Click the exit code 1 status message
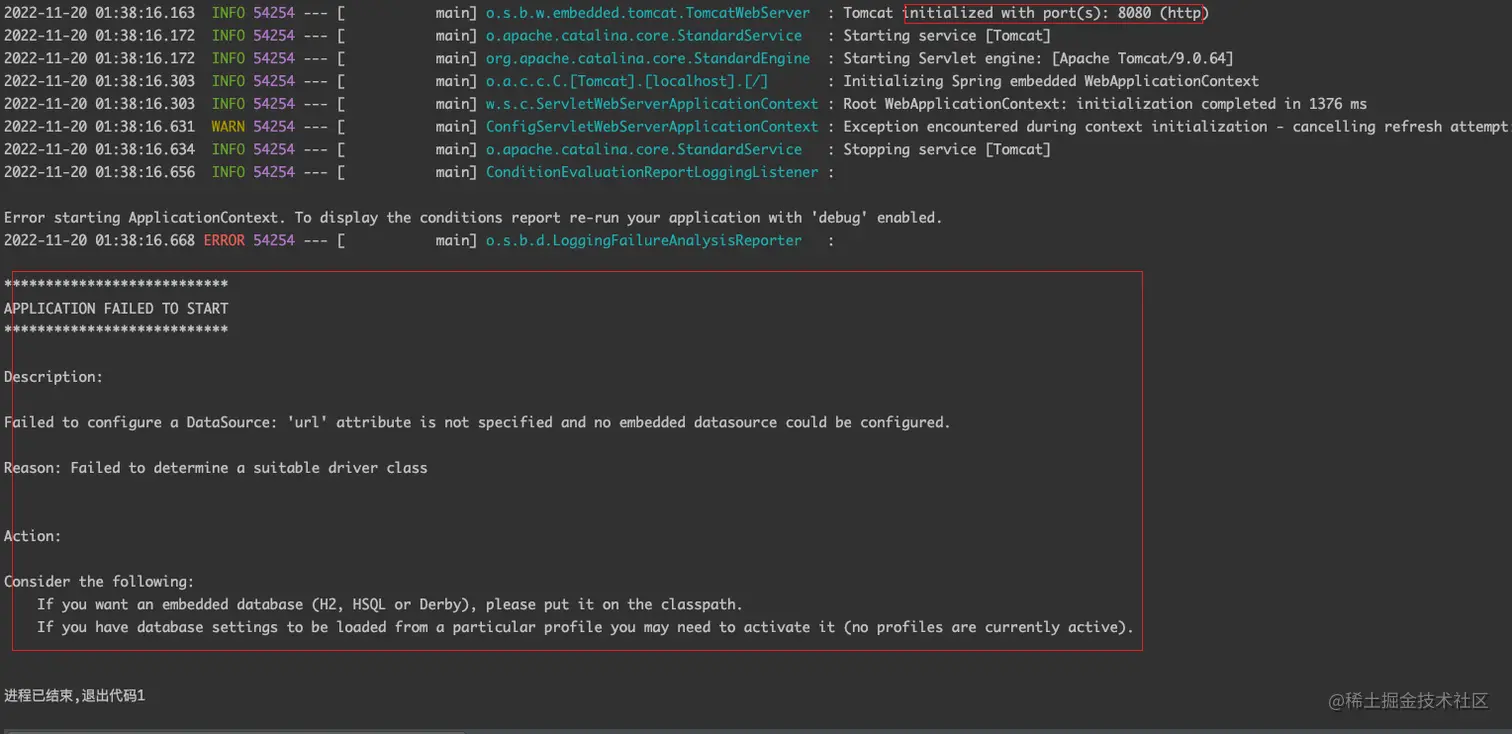Image resolution: width=1512 pixels, height=734 pixels. [x=74, y=694]
